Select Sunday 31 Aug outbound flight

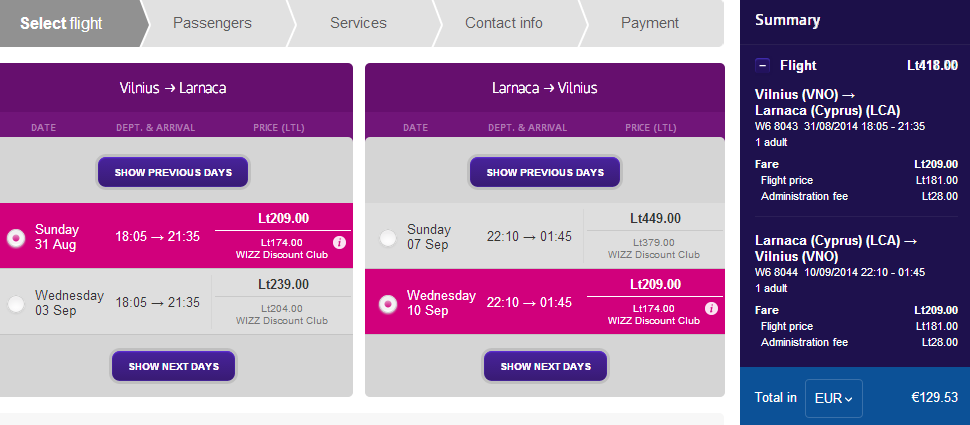(16, 238)
